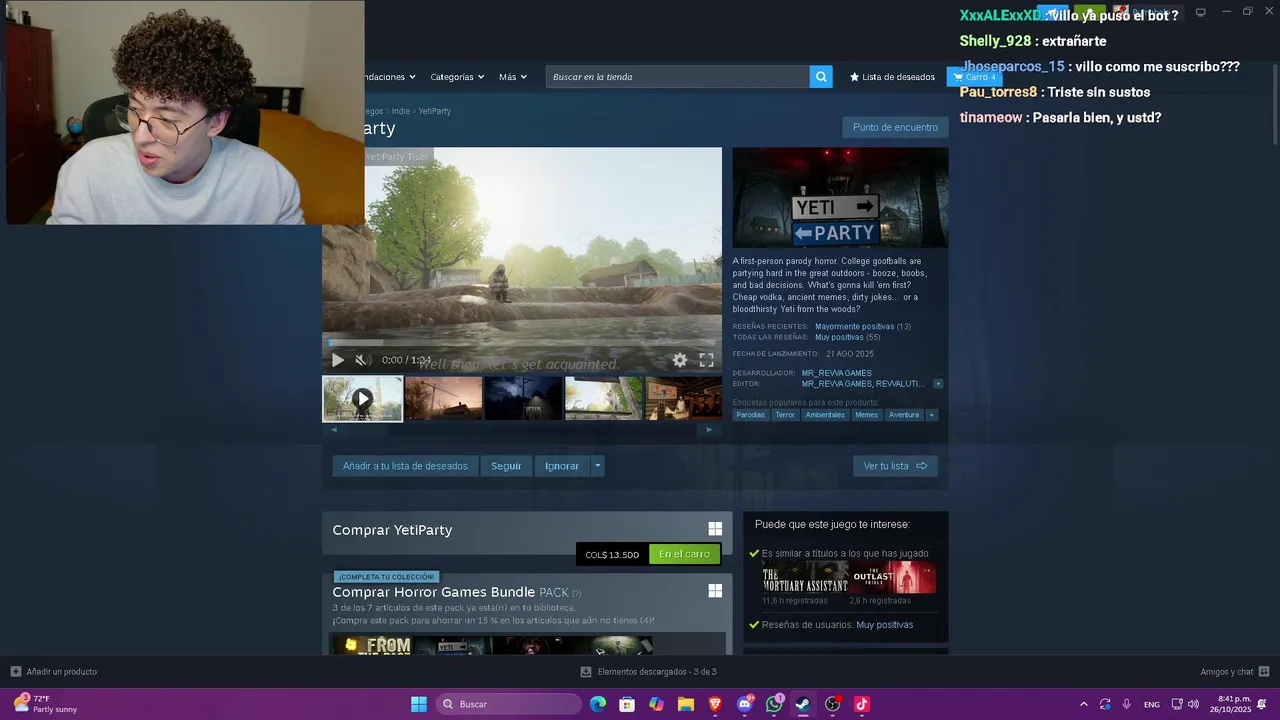Viewport: 1280px width, 720px height.
Task: Select the dark night cabin screenshot thumbnail
Action: [x=524, y=398]
